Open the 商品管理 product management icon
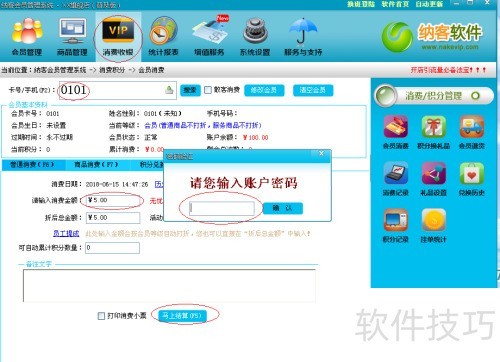This screenshot has height=362, width=500. [72, 36]
